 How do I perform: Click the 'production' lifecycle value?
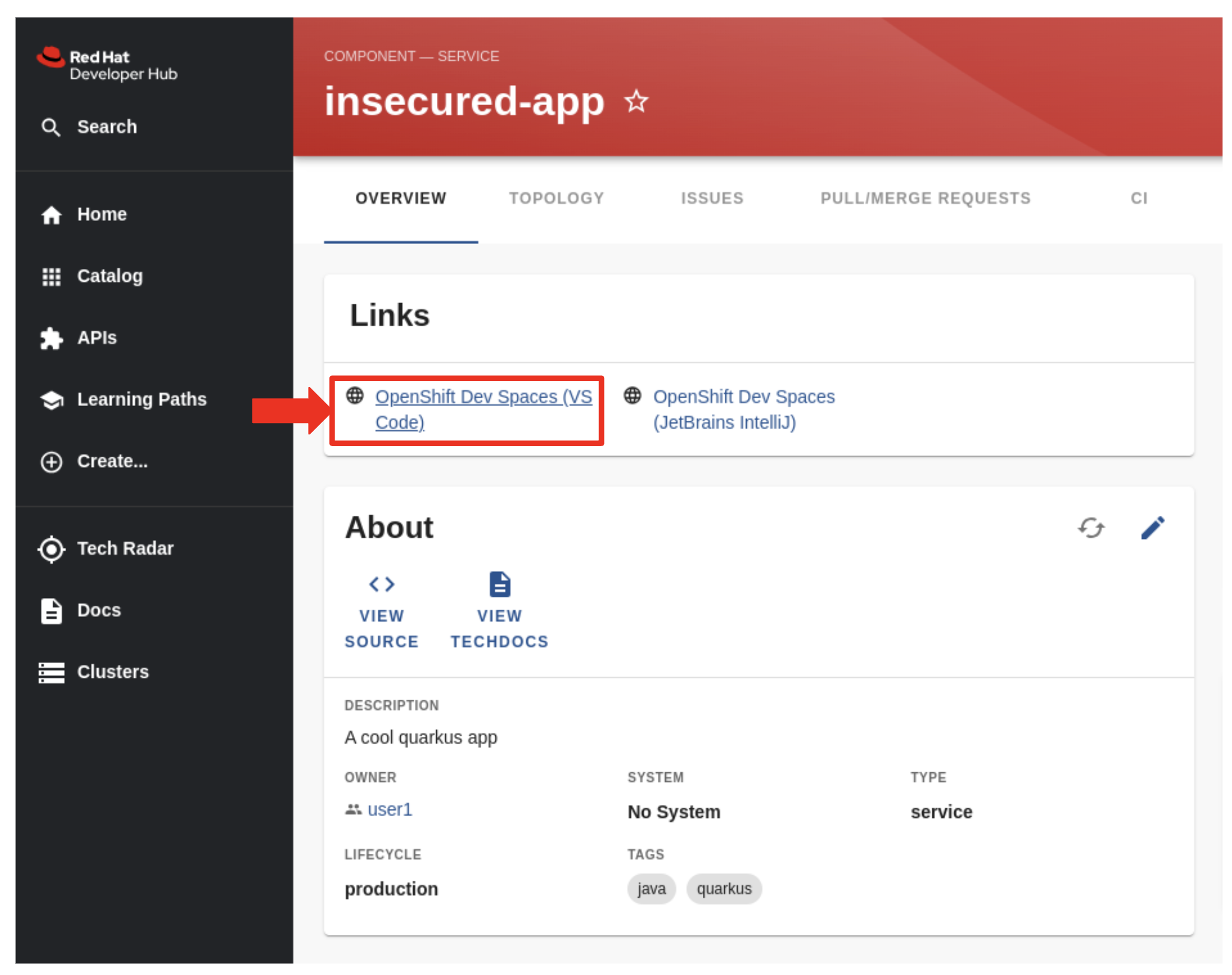[391, 889]
